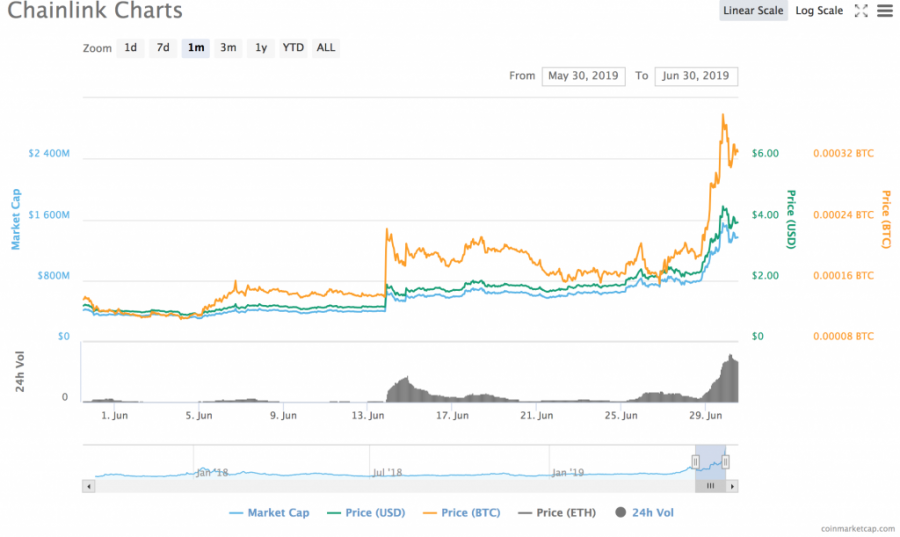Click the 0.00032 BTC axis label
The width and height of the screenshot is (900, 537).
point(843,153)
